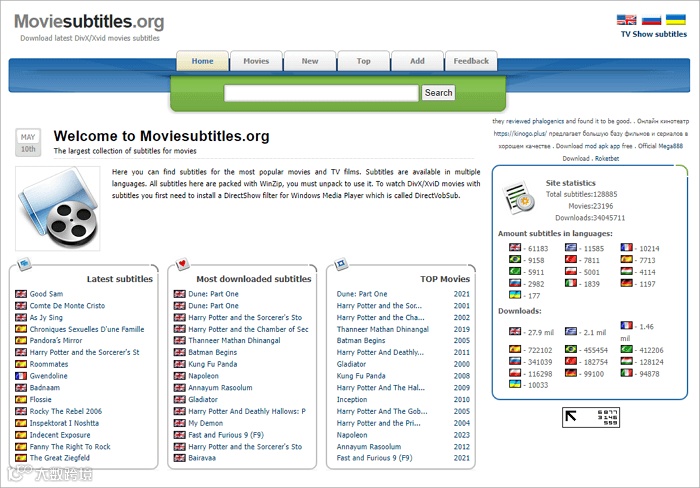Click the German flag beside 1197
Viewport: 700px width, 488px height.
[x=626, y=283]
